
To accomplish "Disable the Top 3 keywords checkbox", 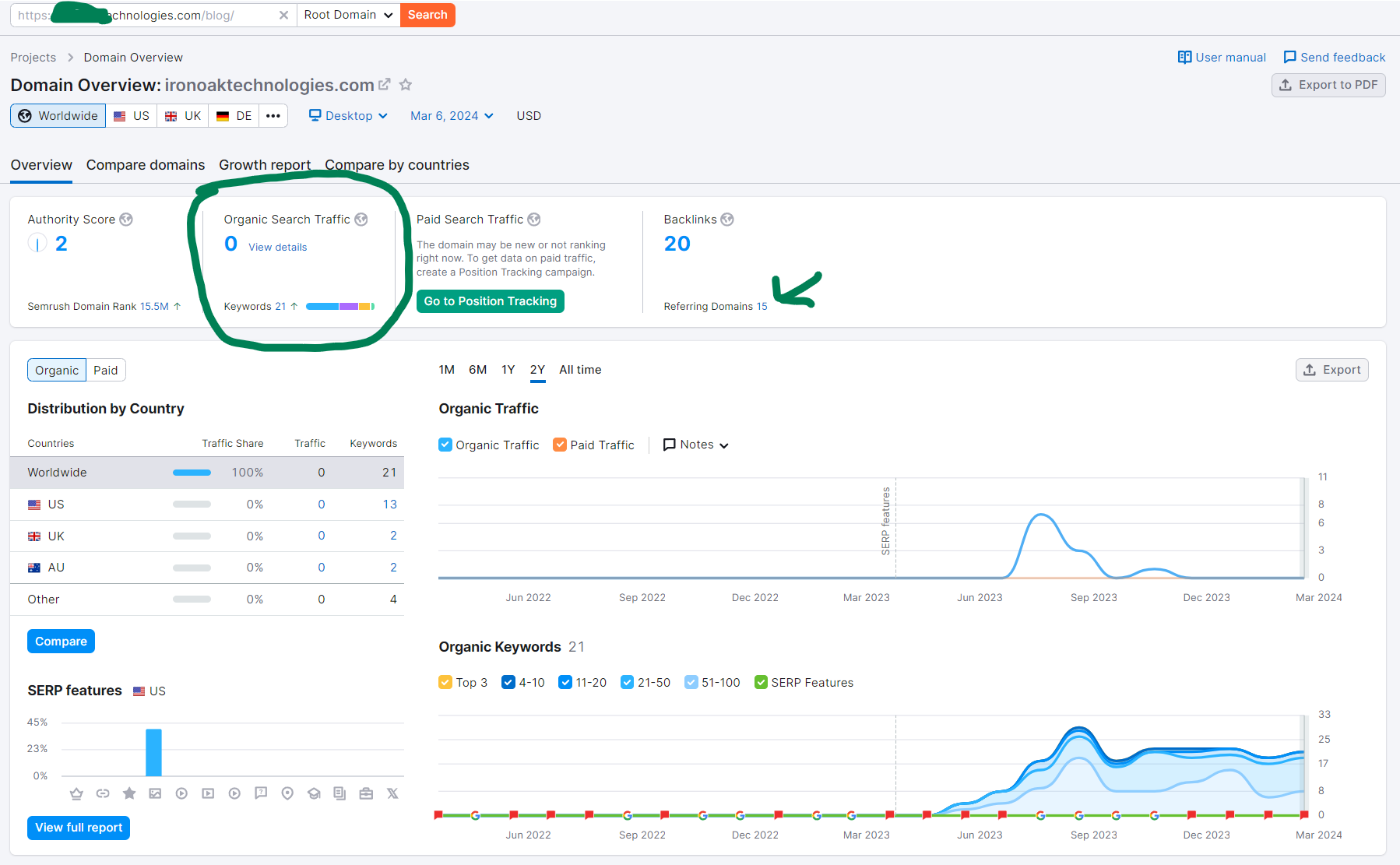I will pos(445,683).
